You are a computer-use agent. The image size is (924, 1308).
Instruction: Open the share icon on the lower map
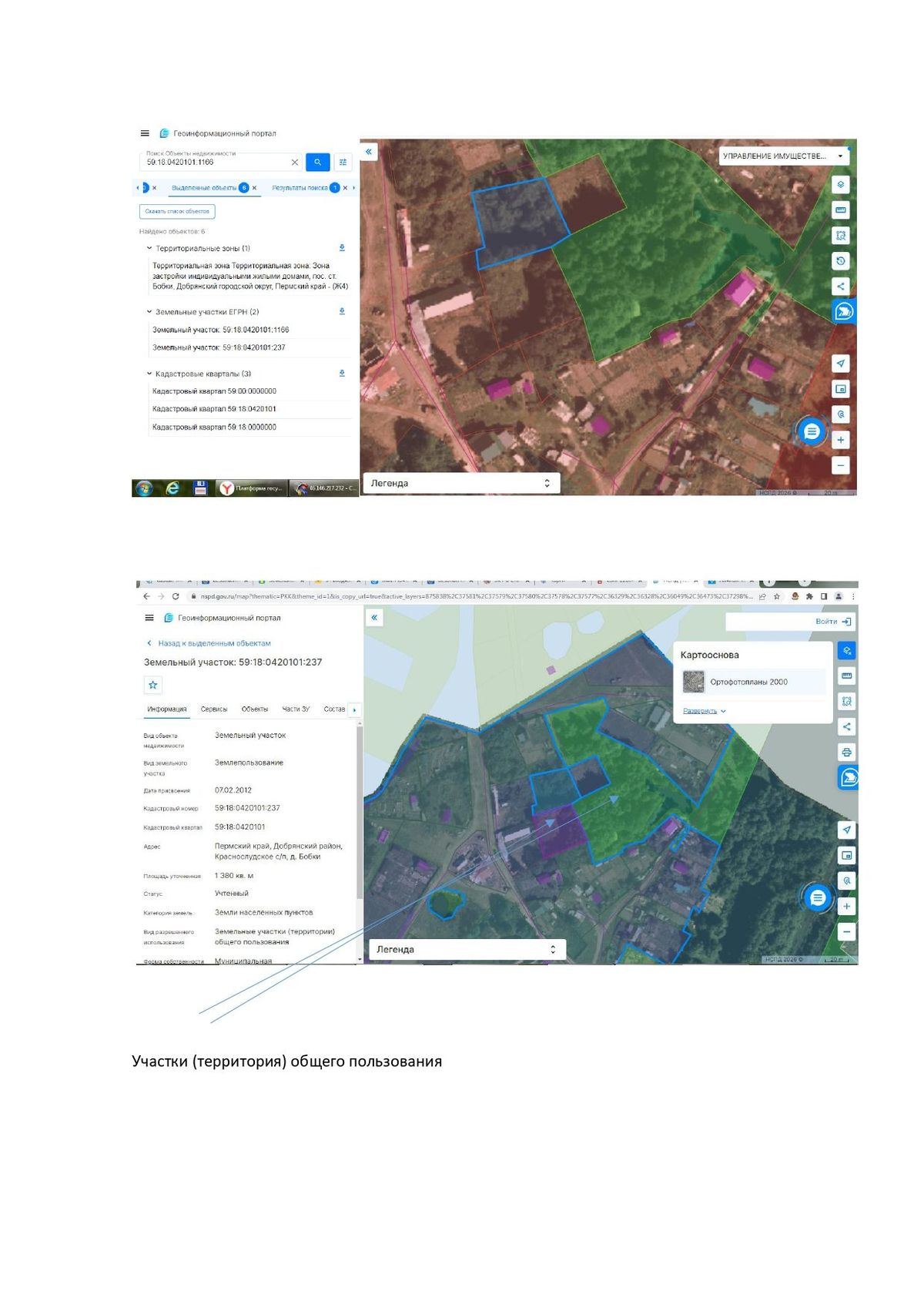(847, 727)
